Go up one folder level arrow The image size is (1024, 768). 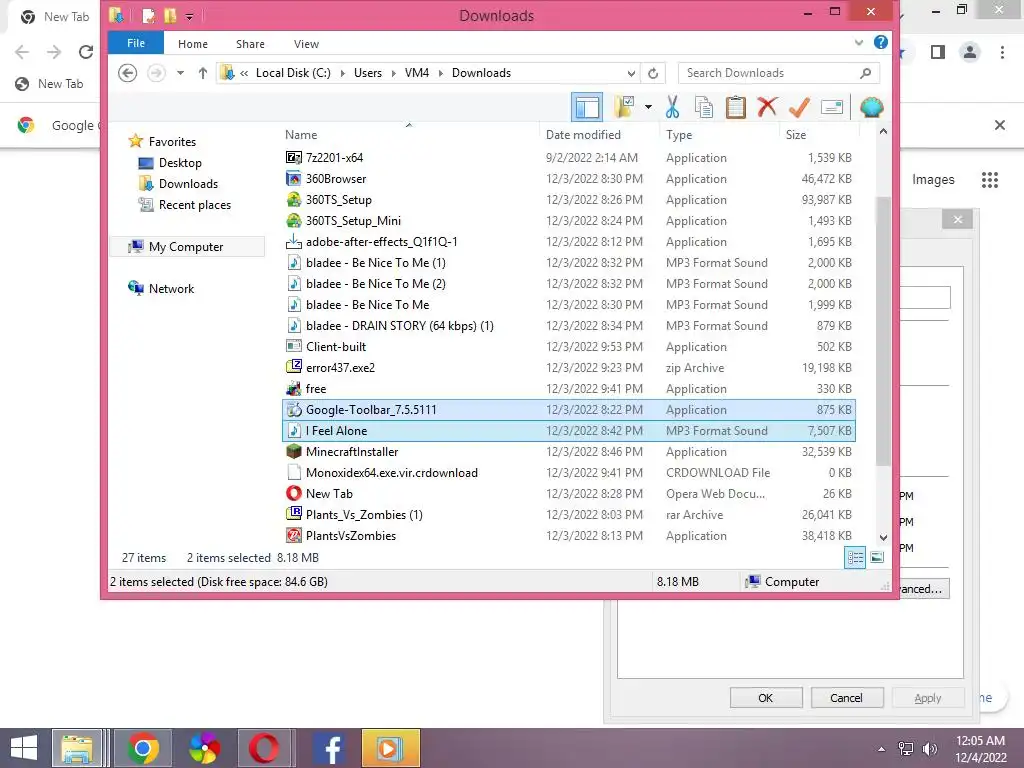click(x=202, y=73)
